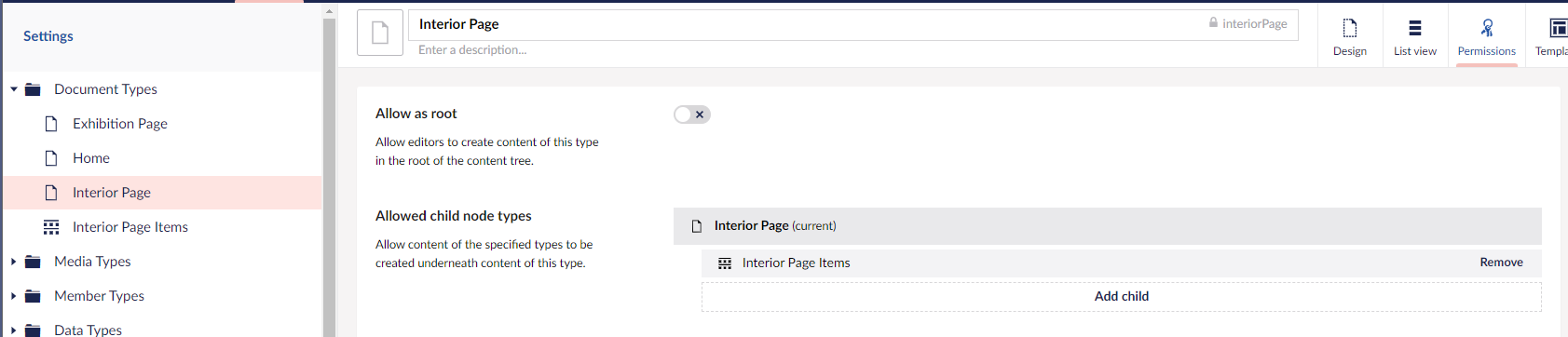Image resolution: width=1568 pixels, height=337 pixels.
Task: Expand the Data Types folder arrow
Action: (14, 330)
